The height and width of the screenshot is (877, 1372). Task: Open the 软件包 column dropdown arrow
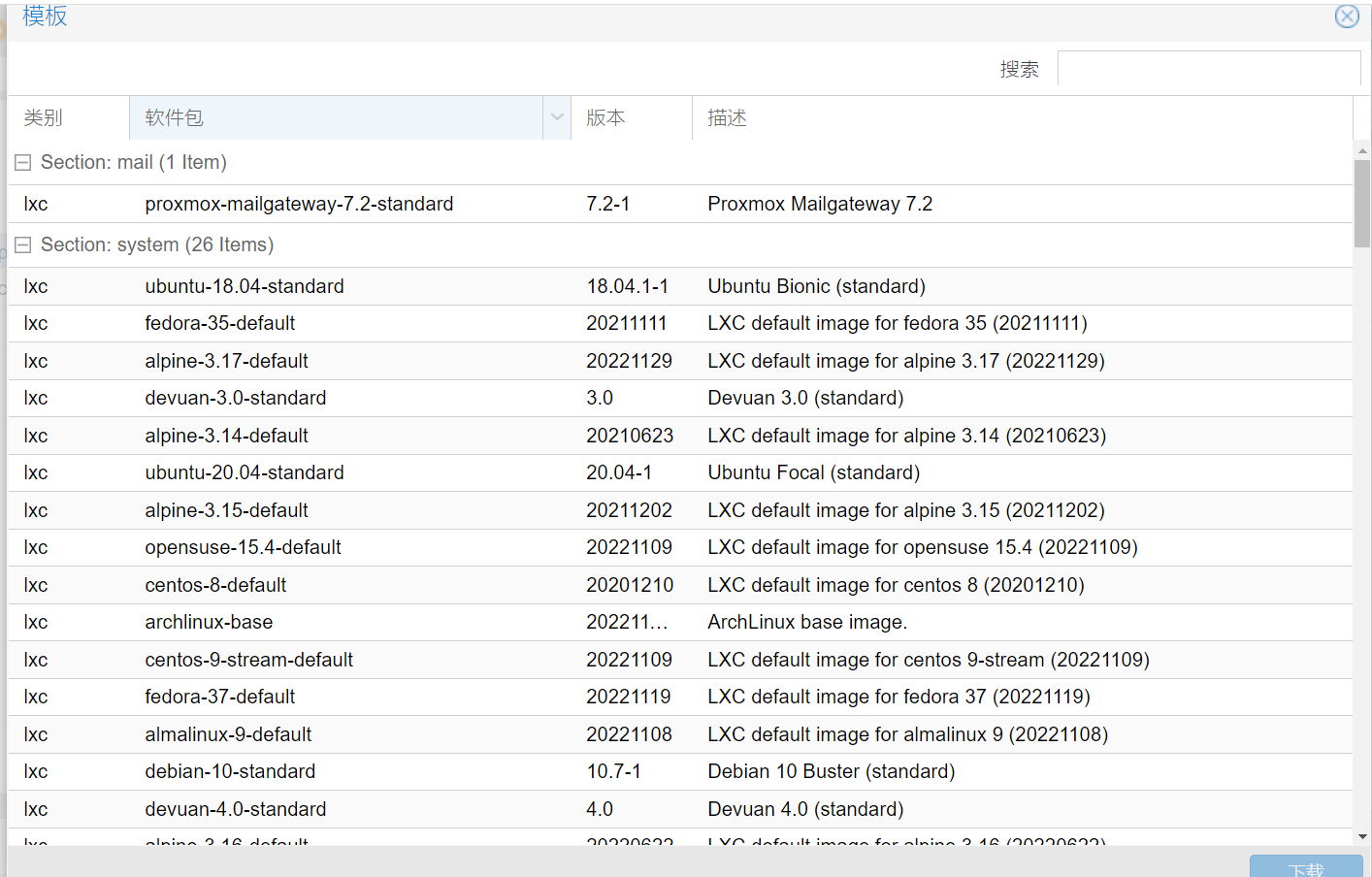pos(557,117)
